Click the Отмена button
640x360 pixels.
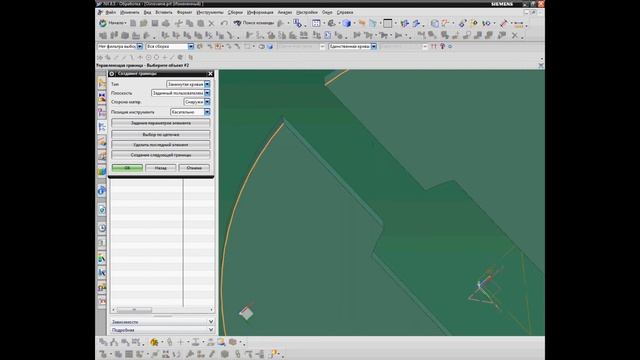click(x=194, y=168)
